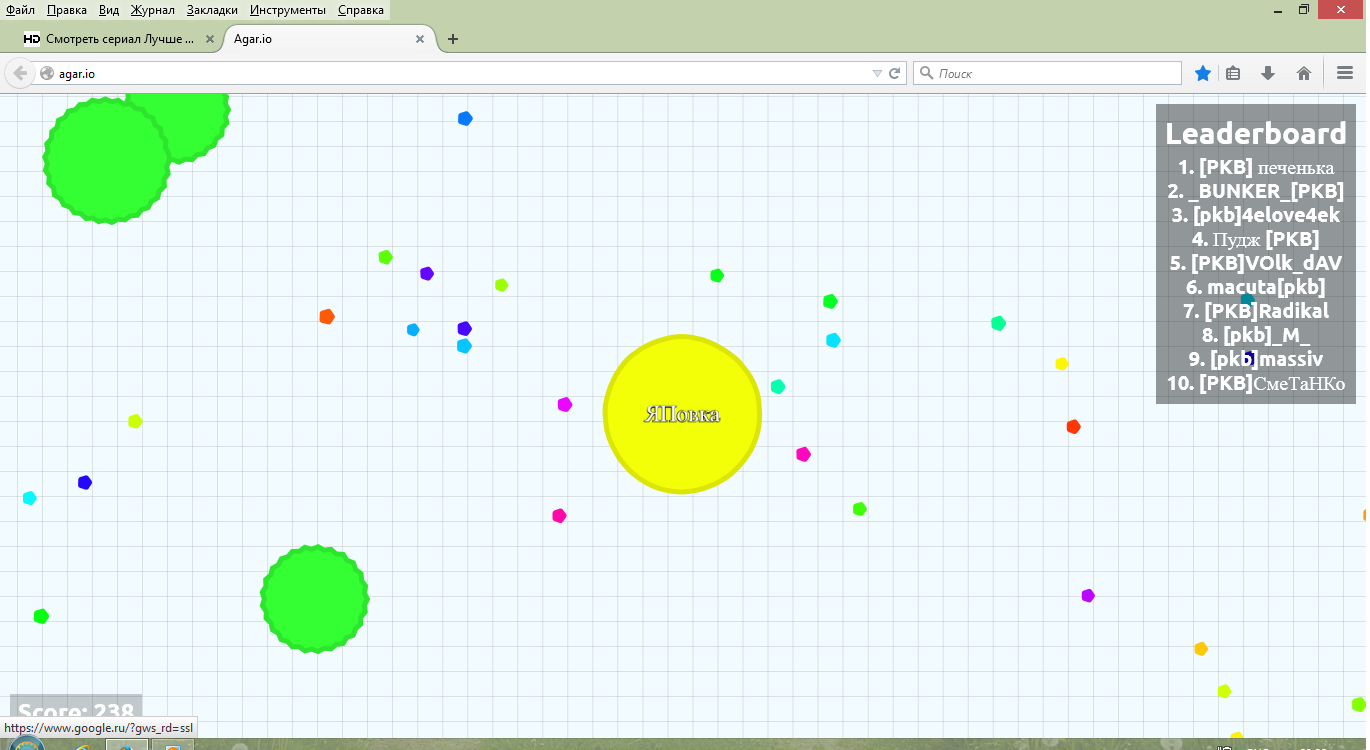The height and width of the screenshot is (750, 1370).
Task: Click the yellow ЯПовка player cell
Action: pos(682,414)
